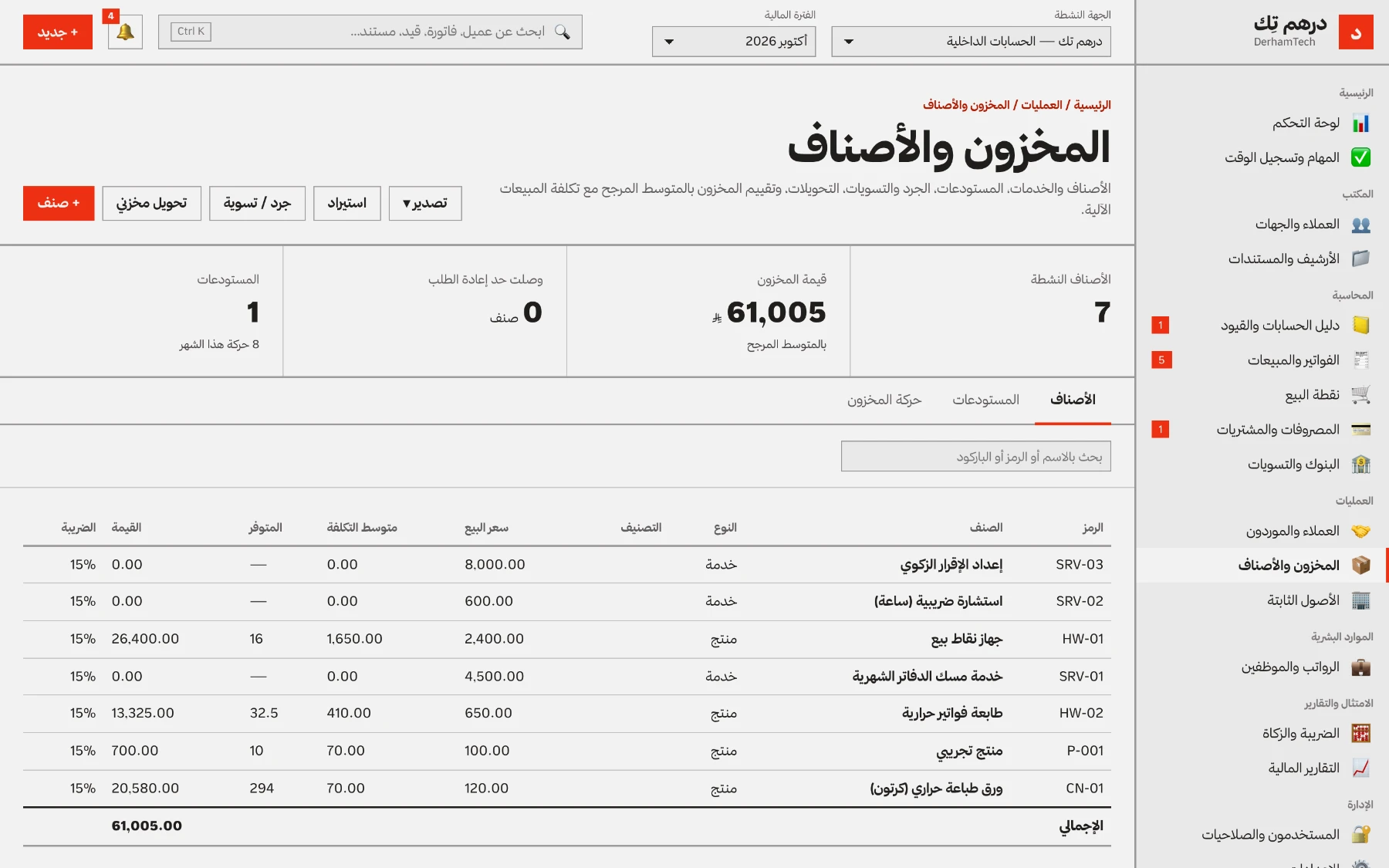Click the سعر البيع column header

[x=486, y=528]
